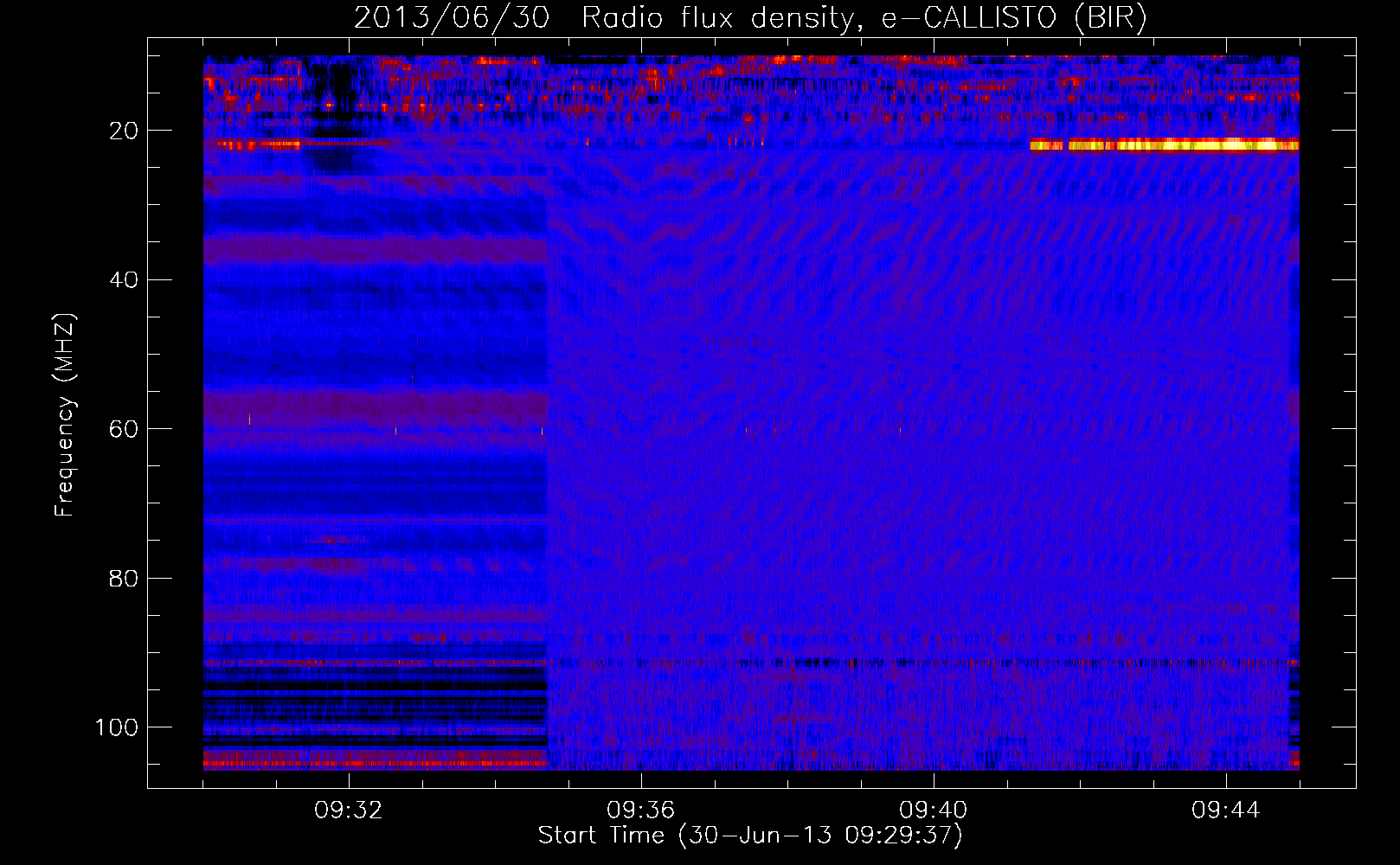The width and height of the screenshot is (1400, 865).
Task: Click the 'Frequency (MHZ)' axis label
Action: (64, 415)
